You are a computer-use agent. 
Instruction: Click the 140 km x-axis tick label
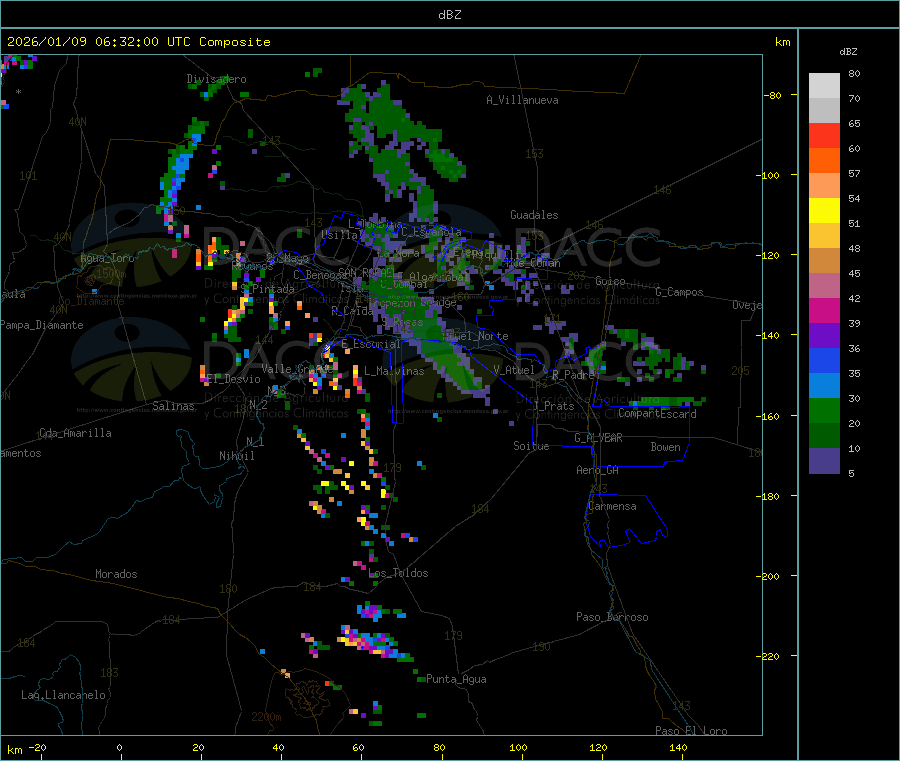coord(678,747)
